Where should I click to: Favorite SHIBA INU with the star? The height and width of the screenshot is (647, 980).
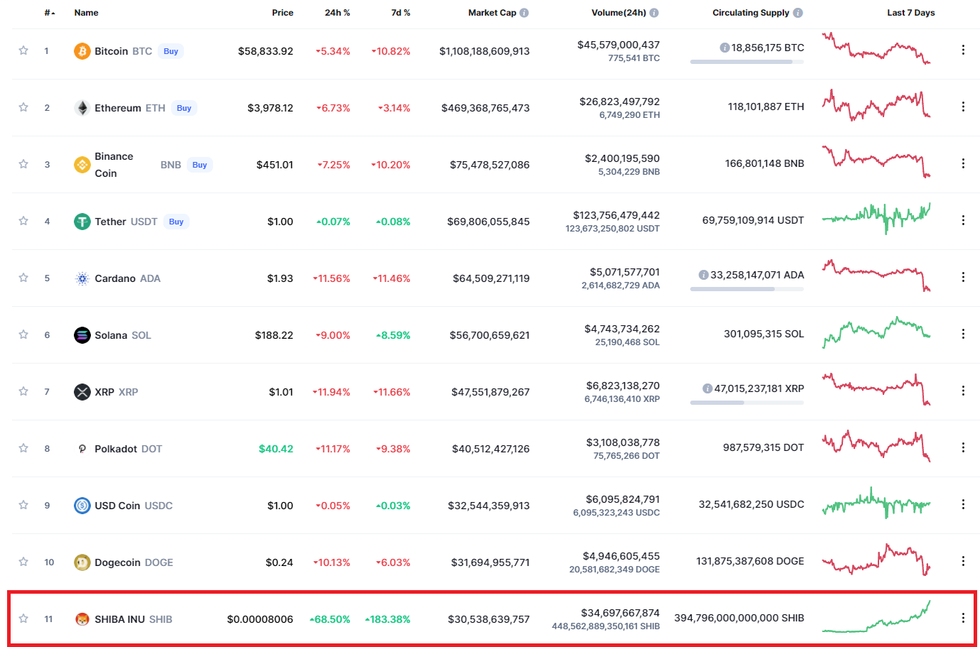[23, 619]
